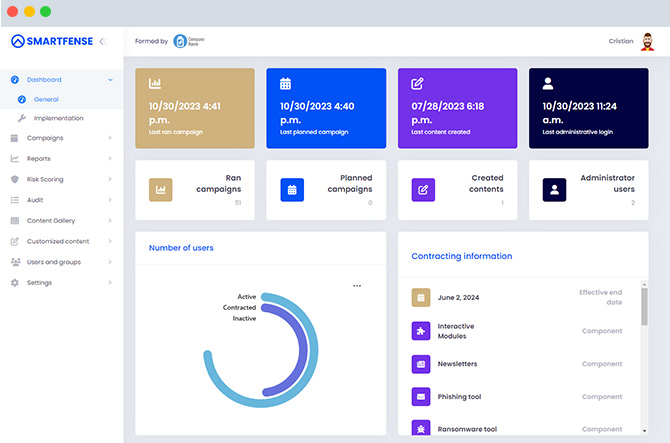The image size is (670, 443).
Task: Click the Last ran campaign card
Action: click(195, 109)
